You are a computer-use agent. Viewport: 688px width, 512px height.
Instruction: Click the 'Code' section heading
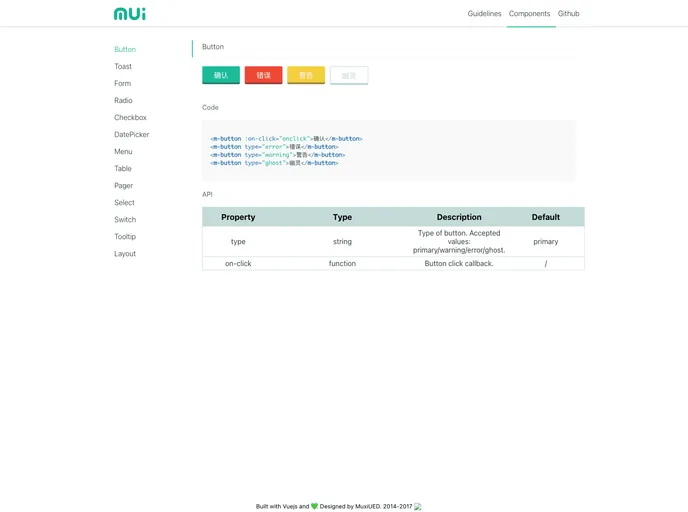[x=210, y=107]
